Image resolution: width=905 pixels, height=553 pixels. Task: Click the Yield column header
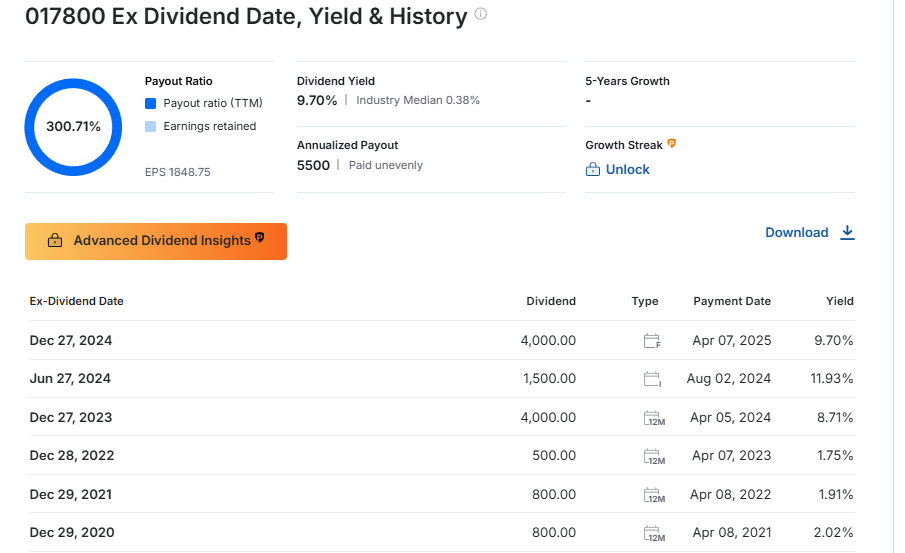[x=839, y=301]
